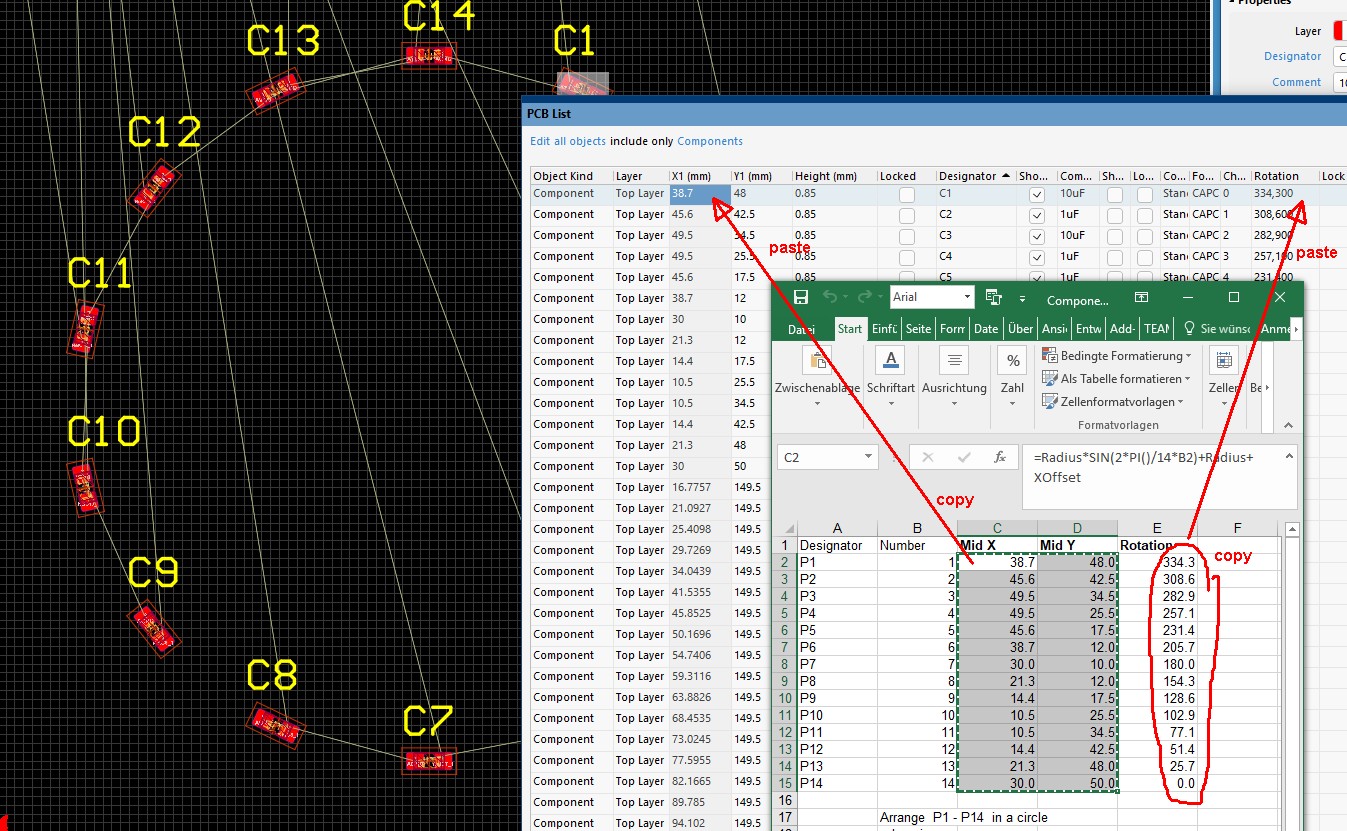Screen dimensions: 1347x831
Task: Select the C7 capacitor footprint on the PCB
Action: (x=429, y=761)
